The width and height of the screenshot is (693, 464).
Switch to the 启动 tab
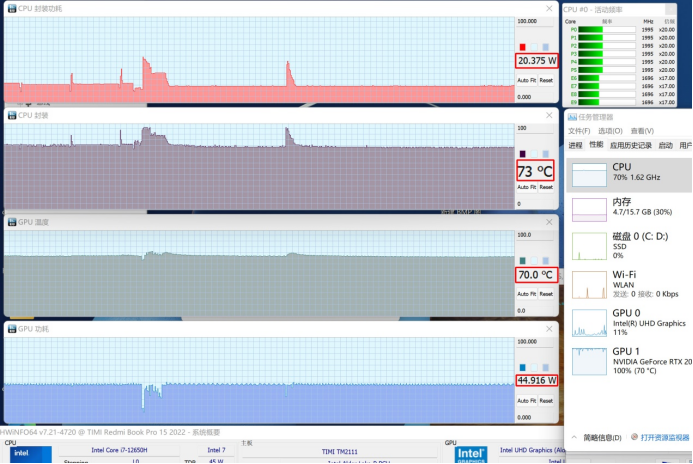click(666, 145)
